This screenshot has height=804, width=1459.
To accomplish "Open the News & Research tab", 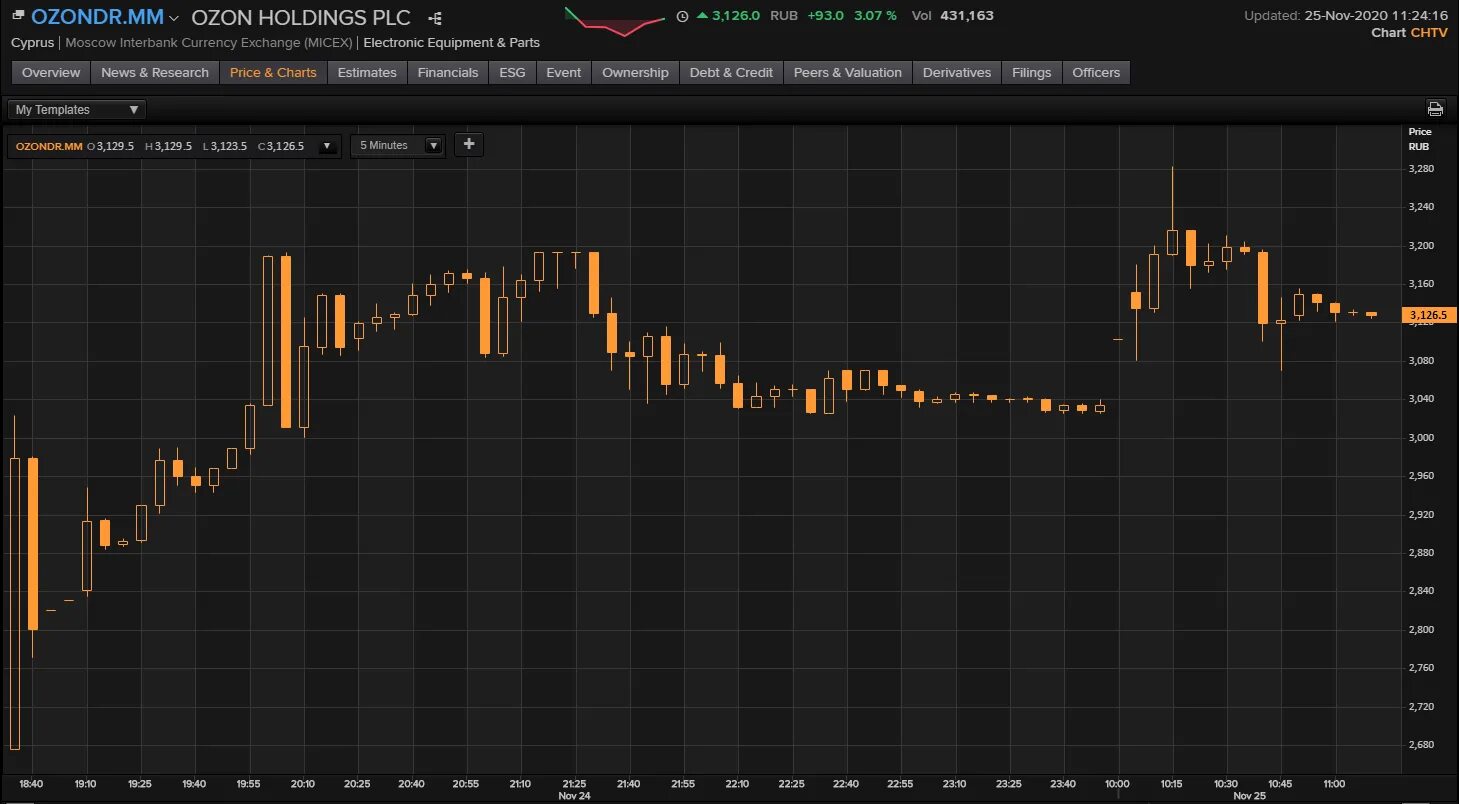I will point(155,72).
